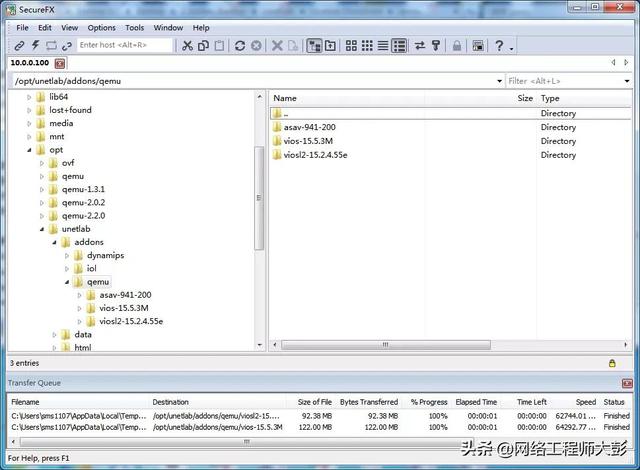Click the synchronize arrows icon
Viewport: 640px width, 470px height.
(x=420, y=46)
